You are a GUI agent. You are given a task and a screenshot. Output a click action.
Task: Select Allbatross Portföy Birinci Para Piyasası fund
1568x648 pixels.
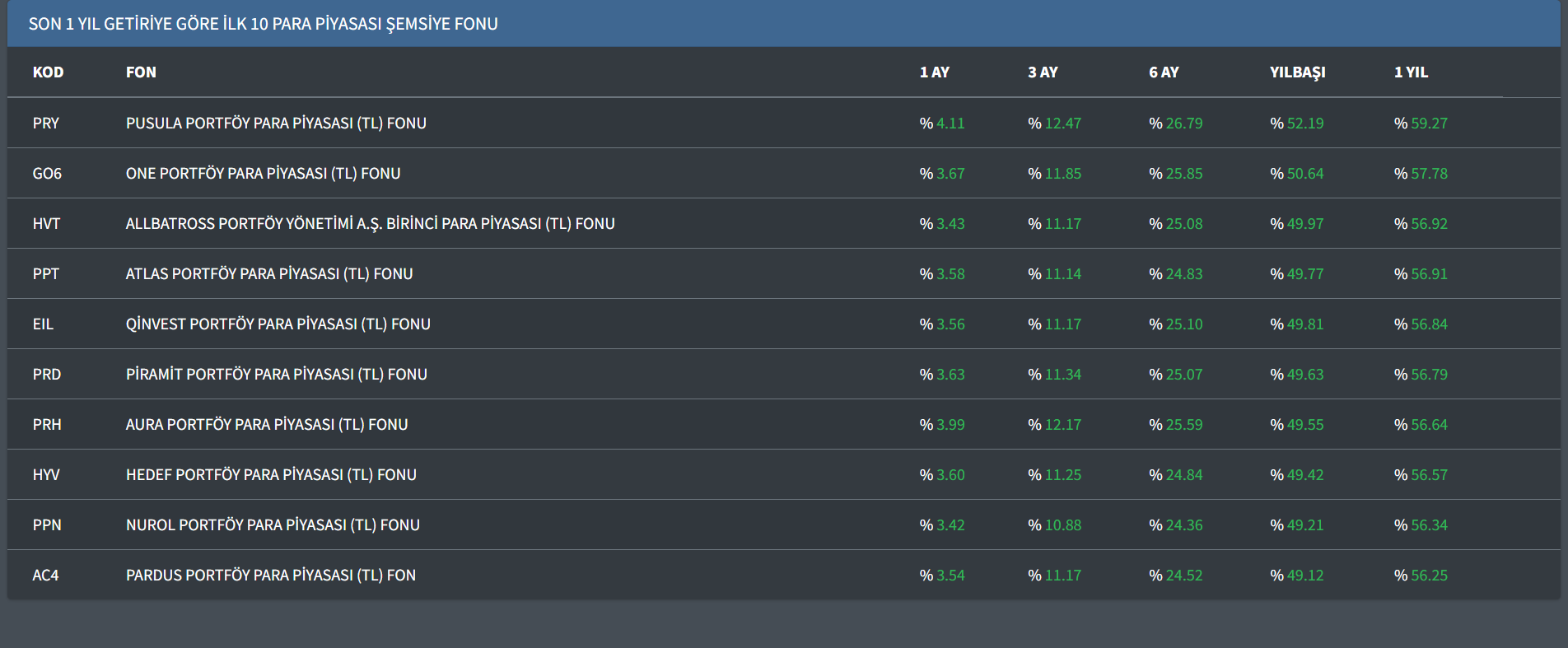pos(370,224)
